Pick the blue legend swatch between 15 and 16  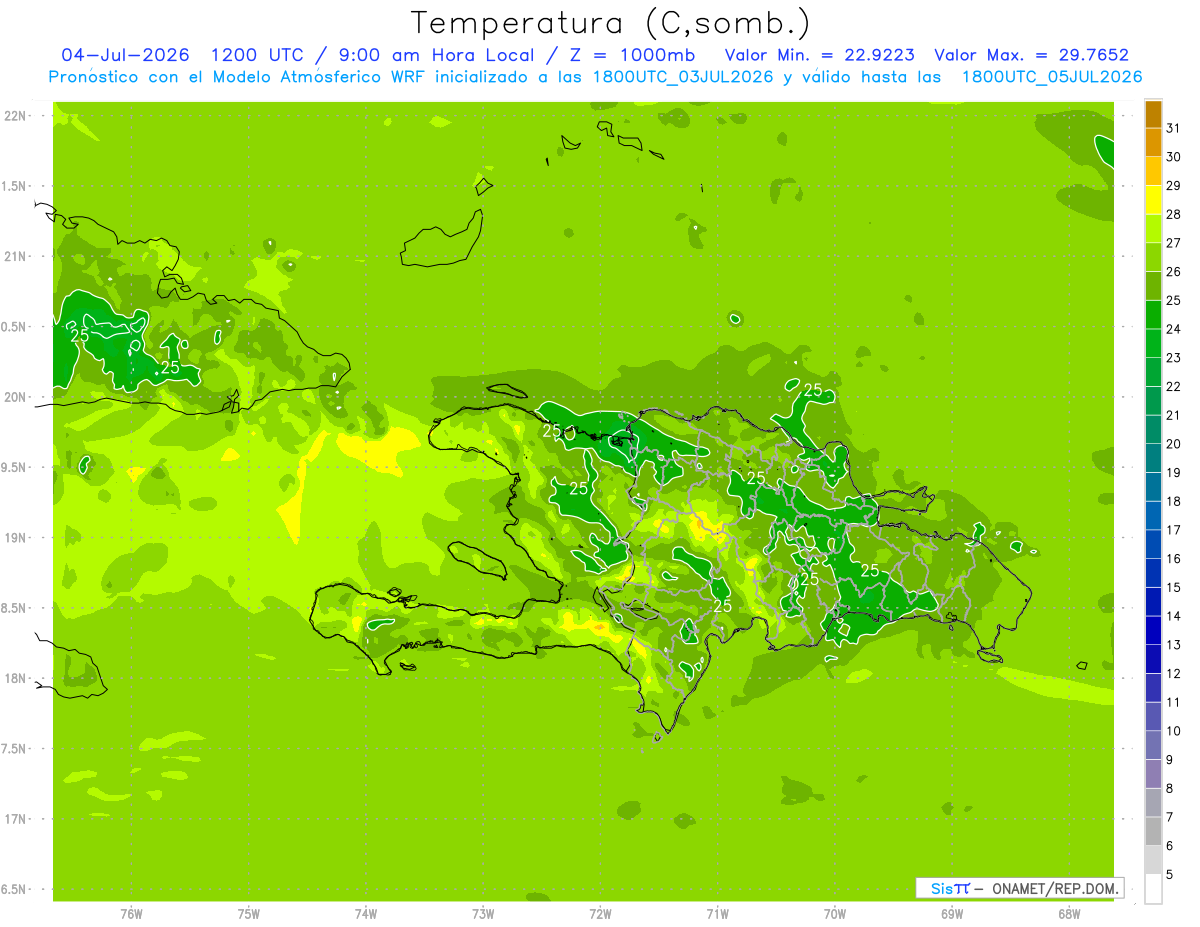coord(1153,573)
